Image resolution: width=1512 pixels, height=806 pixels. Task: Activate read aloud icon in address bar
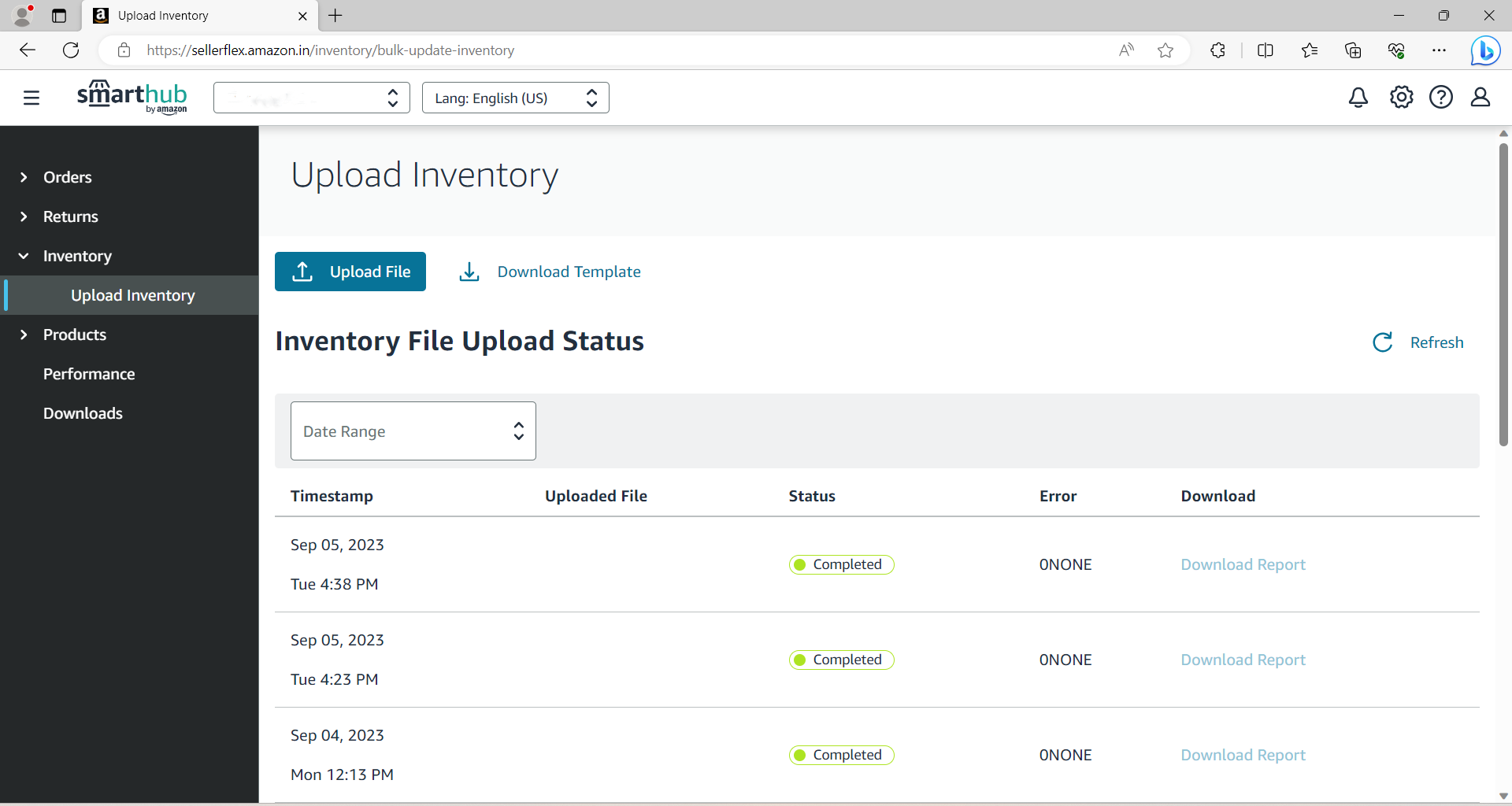1126,50
